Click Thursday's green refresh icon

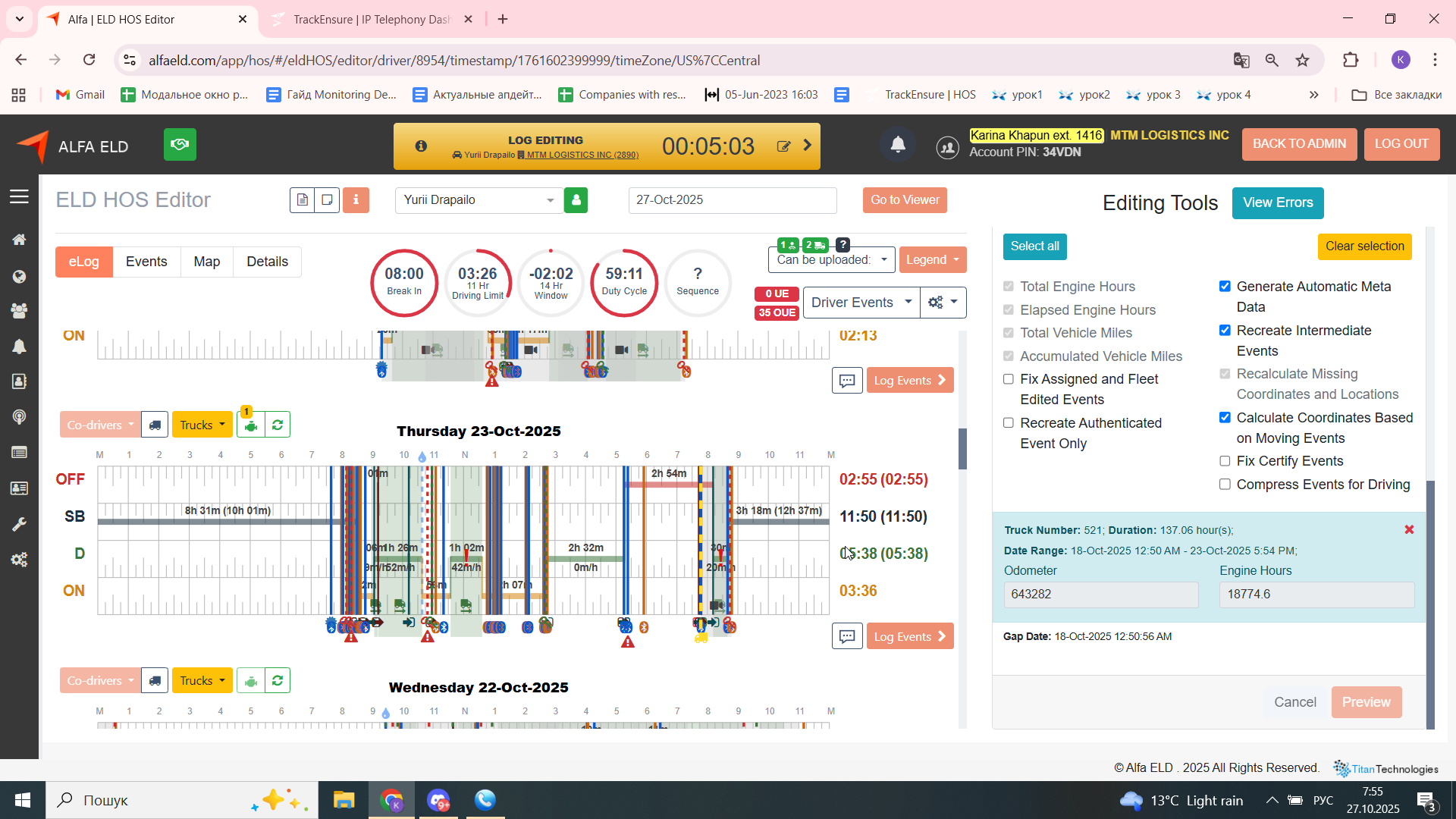pos(278,425)
